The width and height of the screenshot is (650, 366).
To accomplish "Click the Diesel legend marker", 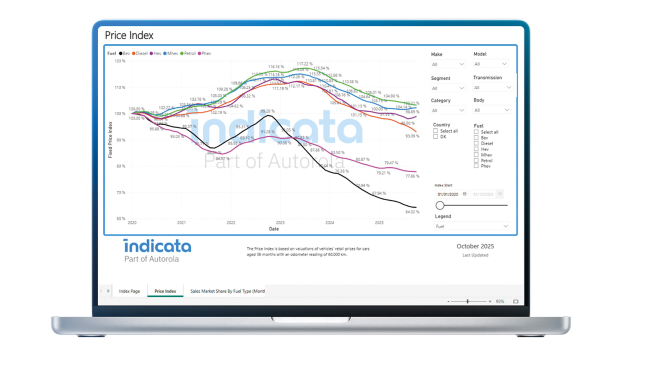I will coord(134,53).
